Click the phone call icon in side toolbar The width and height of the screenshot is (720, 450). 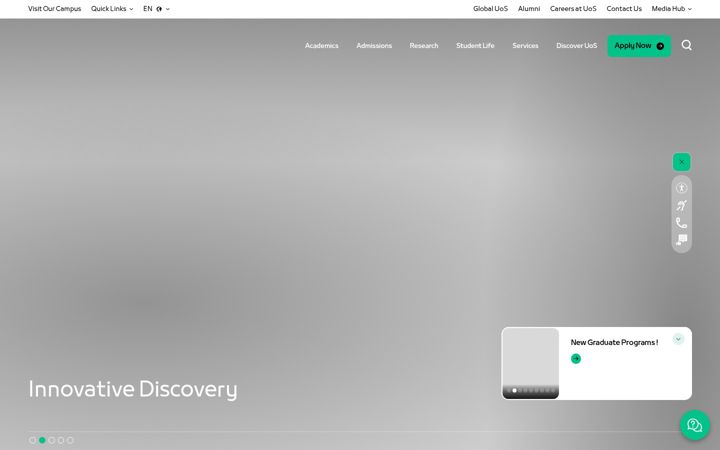click(x=681, y=223)
